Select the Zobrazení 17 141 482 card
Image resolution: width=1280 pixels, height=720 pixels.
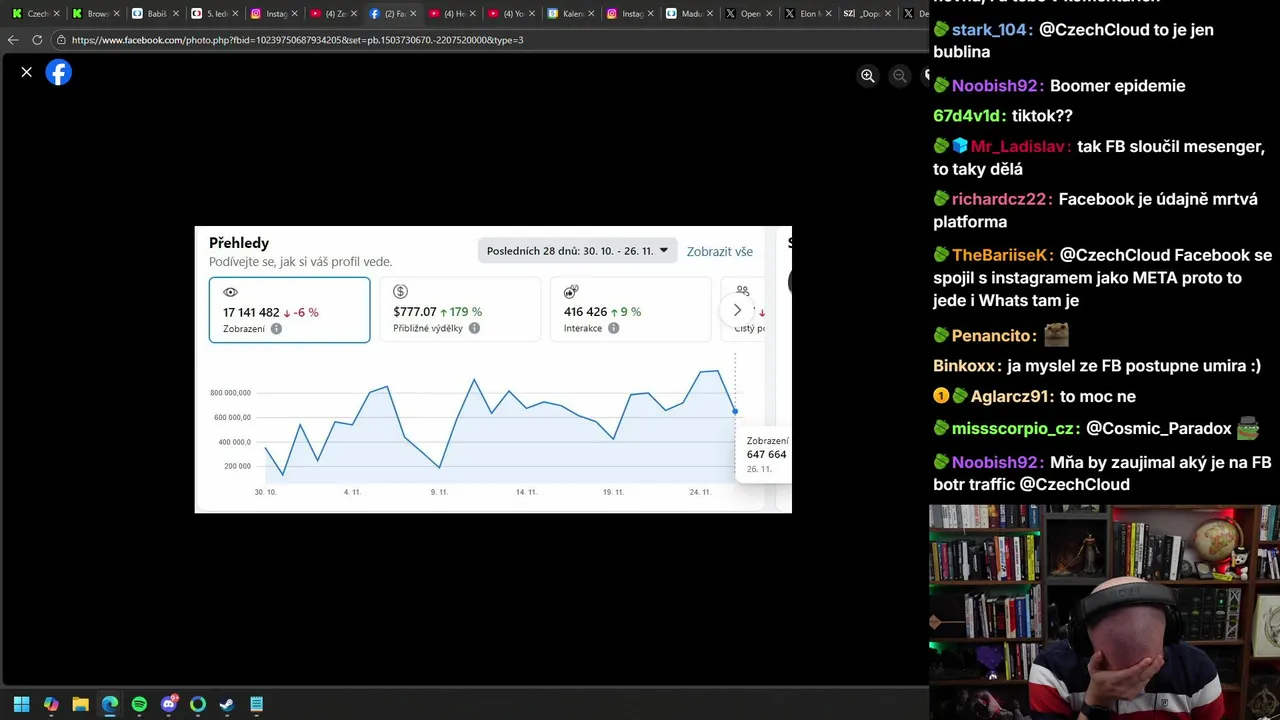(289, 310)
